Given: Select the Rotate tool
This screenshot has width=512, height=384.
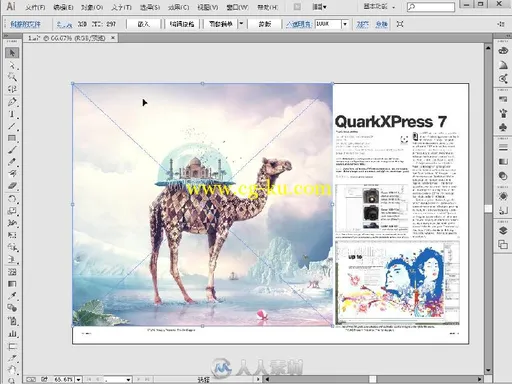Looking at the screenshot, I should [x=12, y=199].
